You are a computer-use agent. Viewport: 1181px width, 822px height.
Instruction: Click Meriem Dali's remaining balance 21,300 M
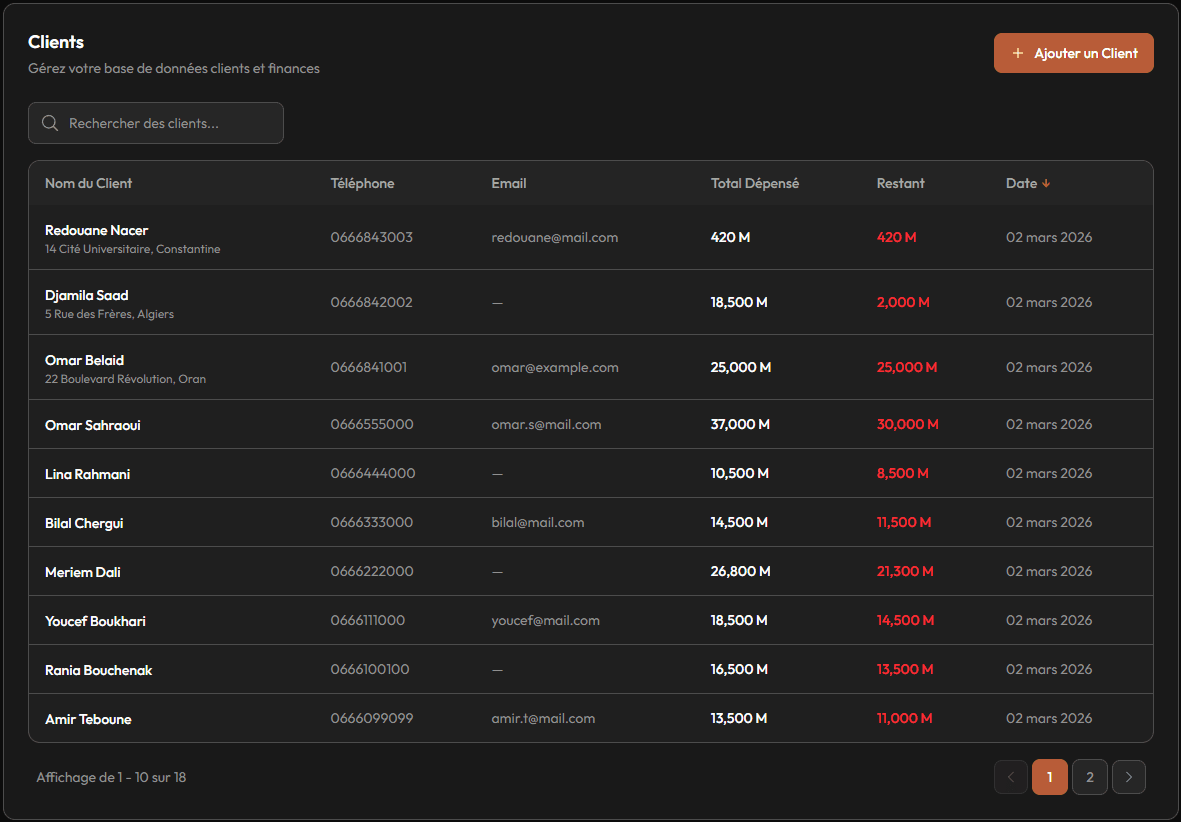click(905, 572)
